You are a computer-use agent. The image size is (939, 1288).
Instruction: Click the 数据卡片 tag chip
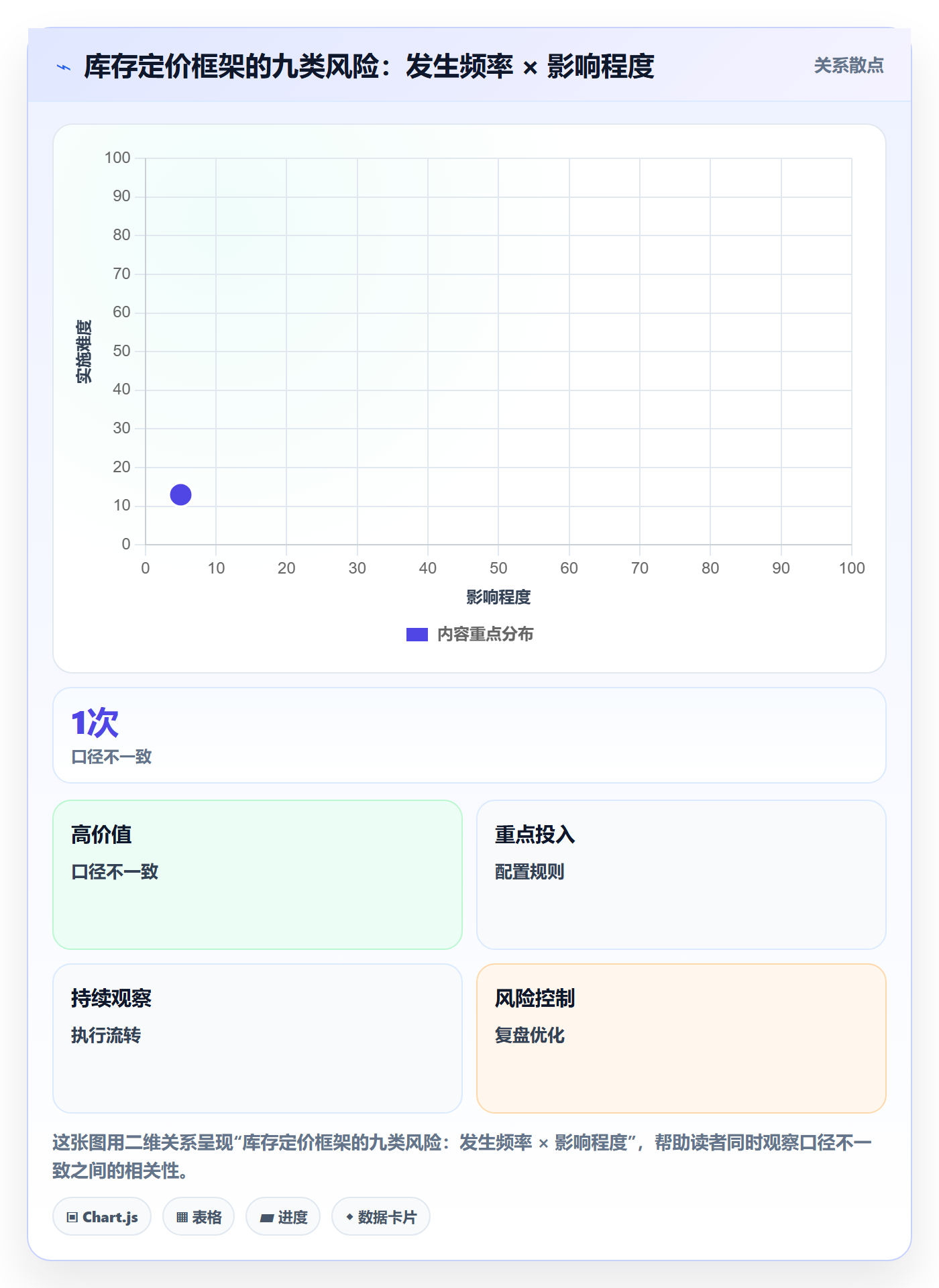(x=381, y=1216)
